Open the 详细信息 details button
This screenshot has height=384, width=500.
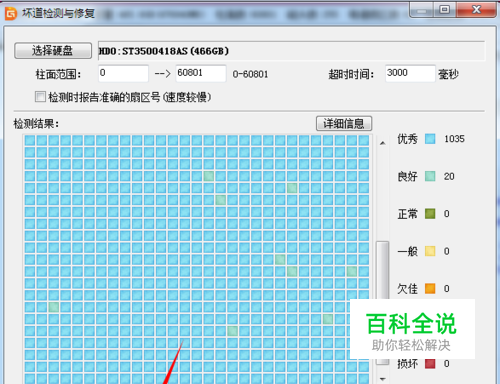click(x=344, y=124)
